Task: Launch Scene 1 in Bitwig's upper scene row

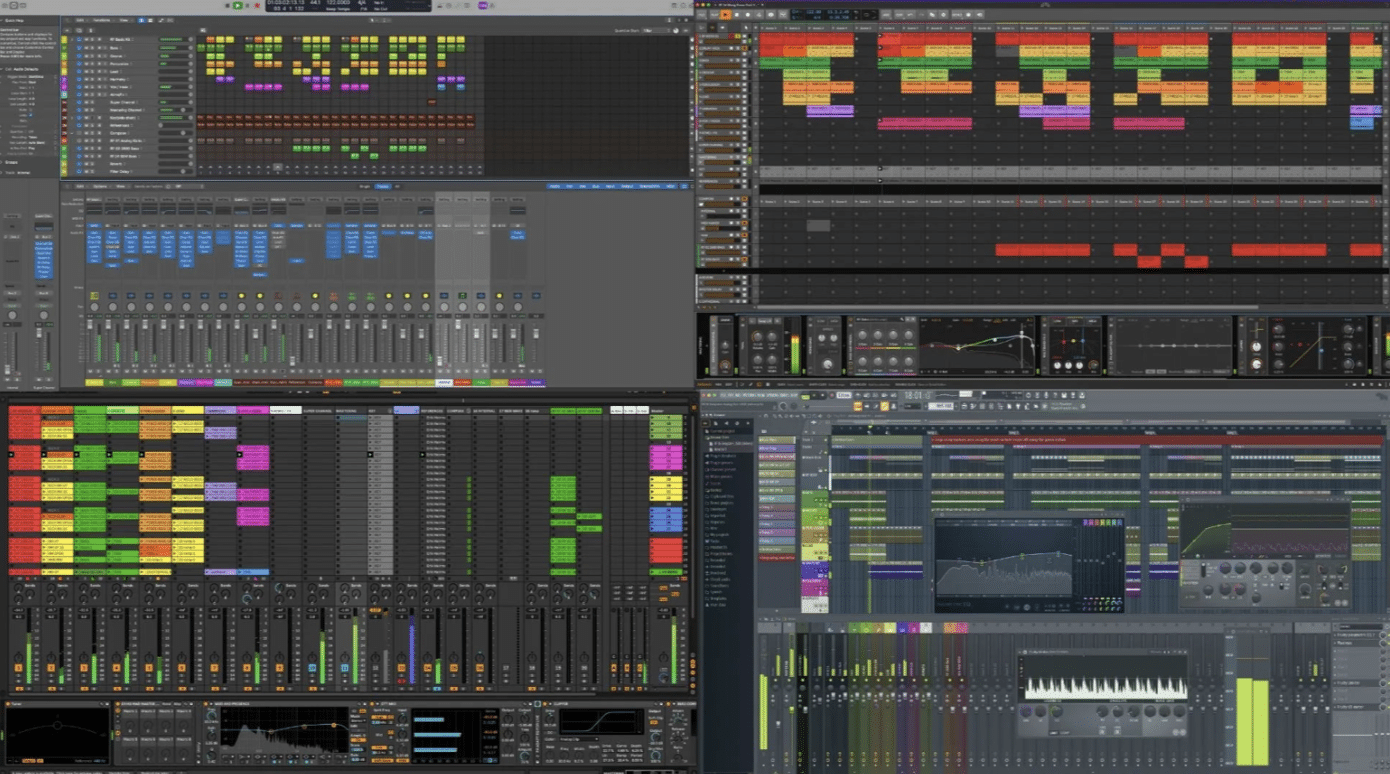Action: point(770,28)
